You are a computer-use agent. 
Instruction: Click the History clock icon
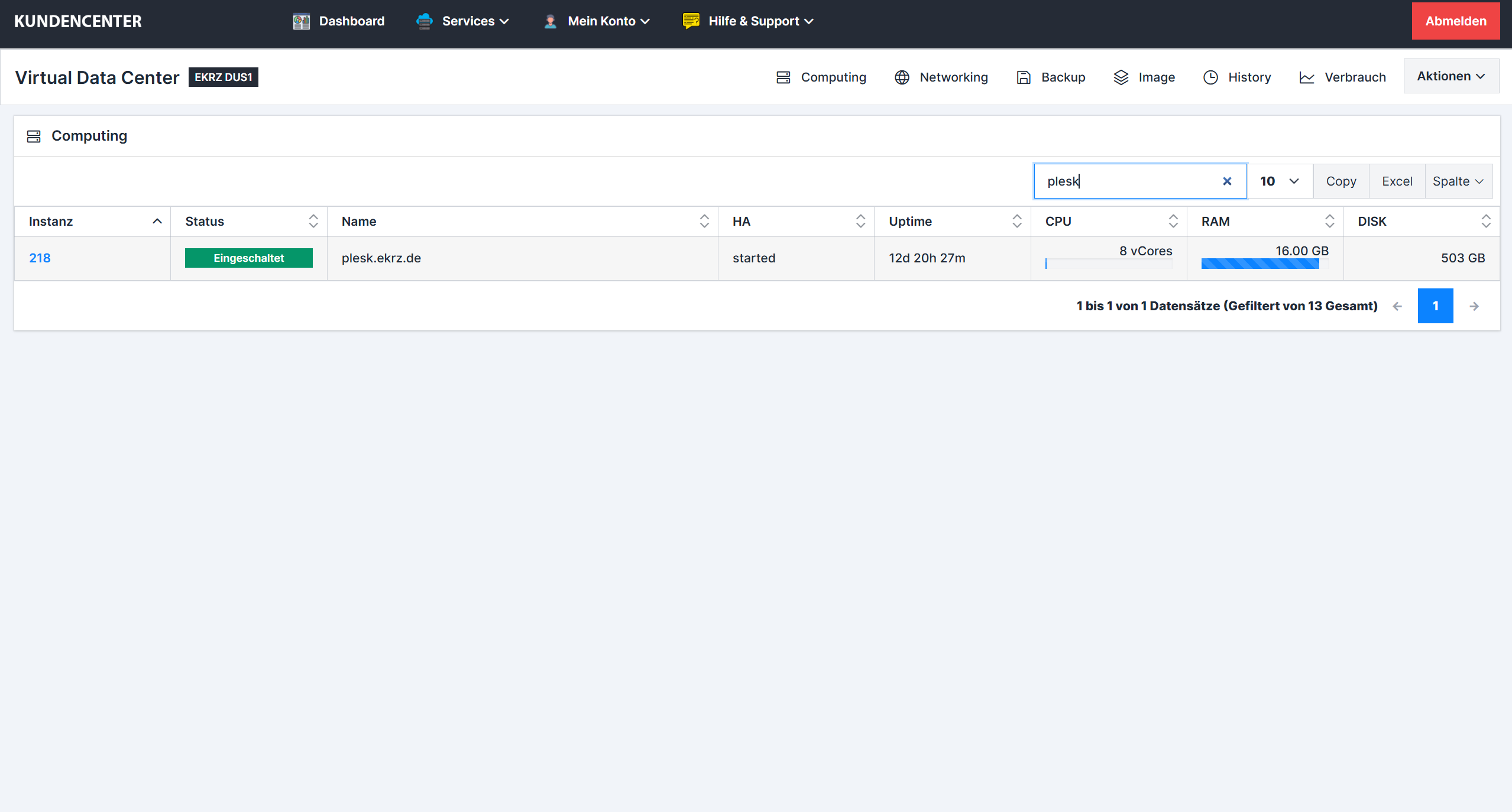1210,77
